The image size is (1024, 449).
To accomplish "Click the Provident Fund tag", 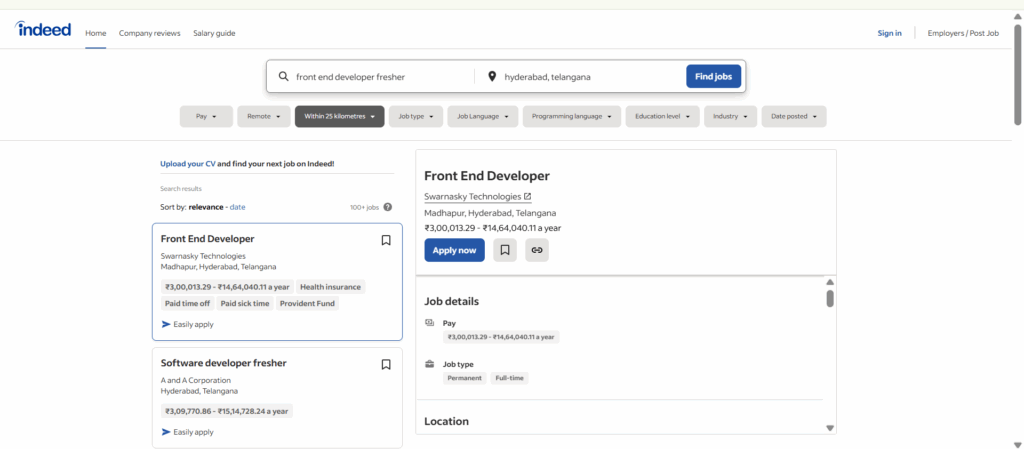I will 307,303.
